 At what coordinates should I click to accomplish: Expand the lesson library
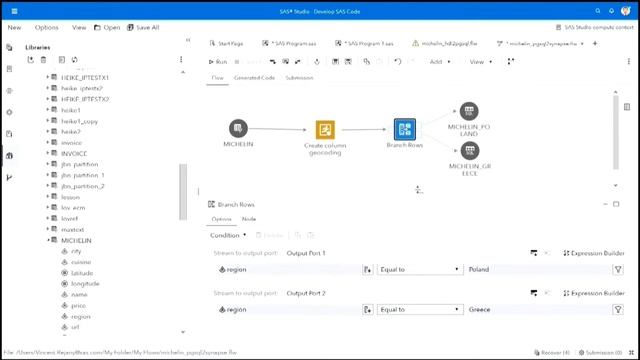pyautogui.click(x=47, y=197)
